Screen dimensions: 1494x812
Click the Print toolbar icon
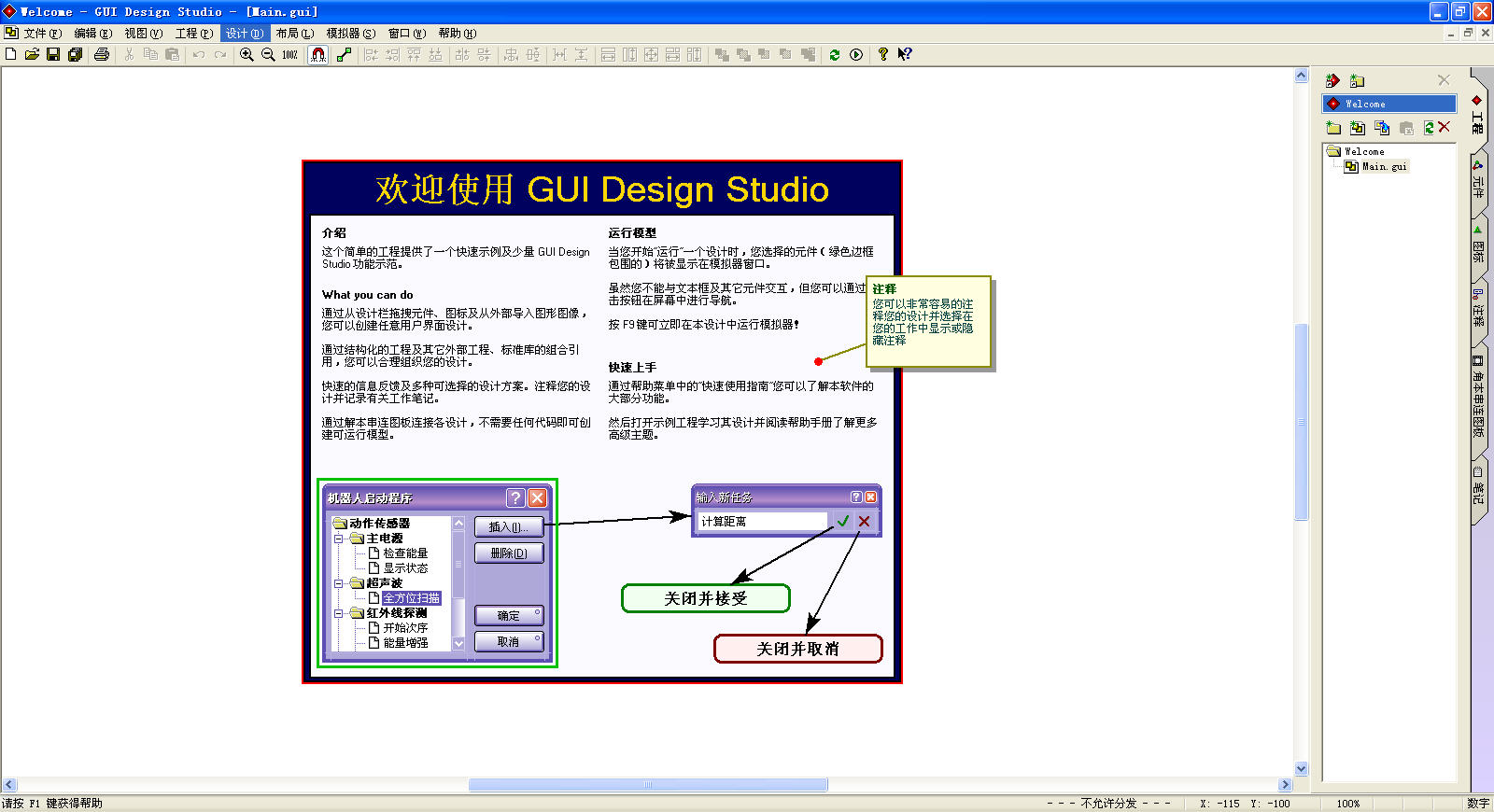(102, 54)
